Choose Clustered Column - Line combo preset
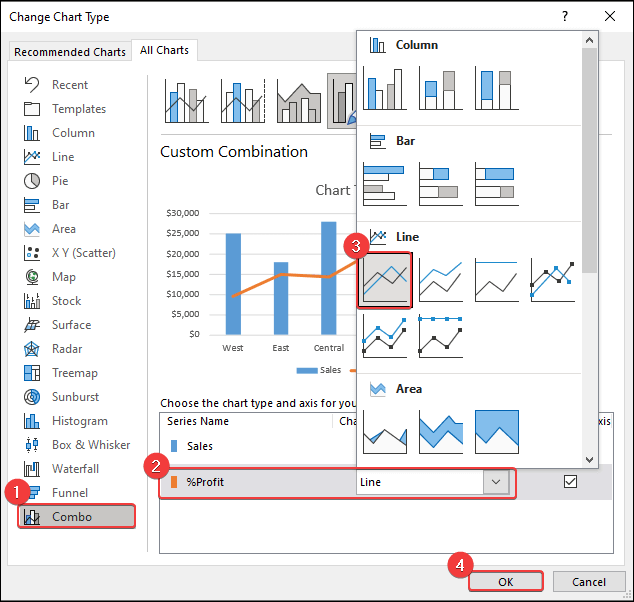This screenshot has width=634, height=602. pyautogui.click(x=187, y=101)
